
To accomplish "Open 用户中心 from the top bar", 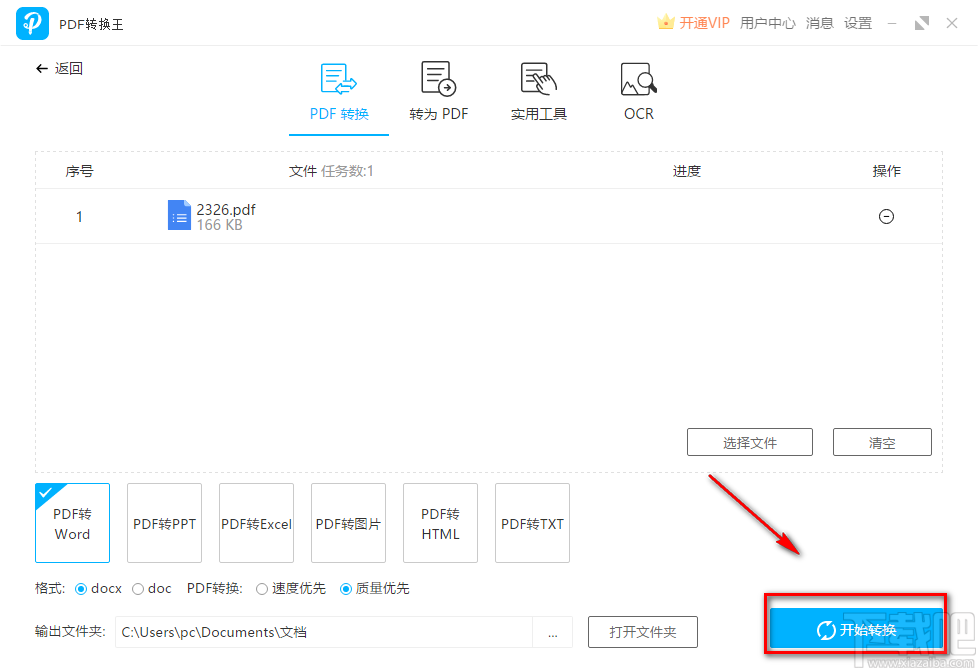I will click(767, 22).
